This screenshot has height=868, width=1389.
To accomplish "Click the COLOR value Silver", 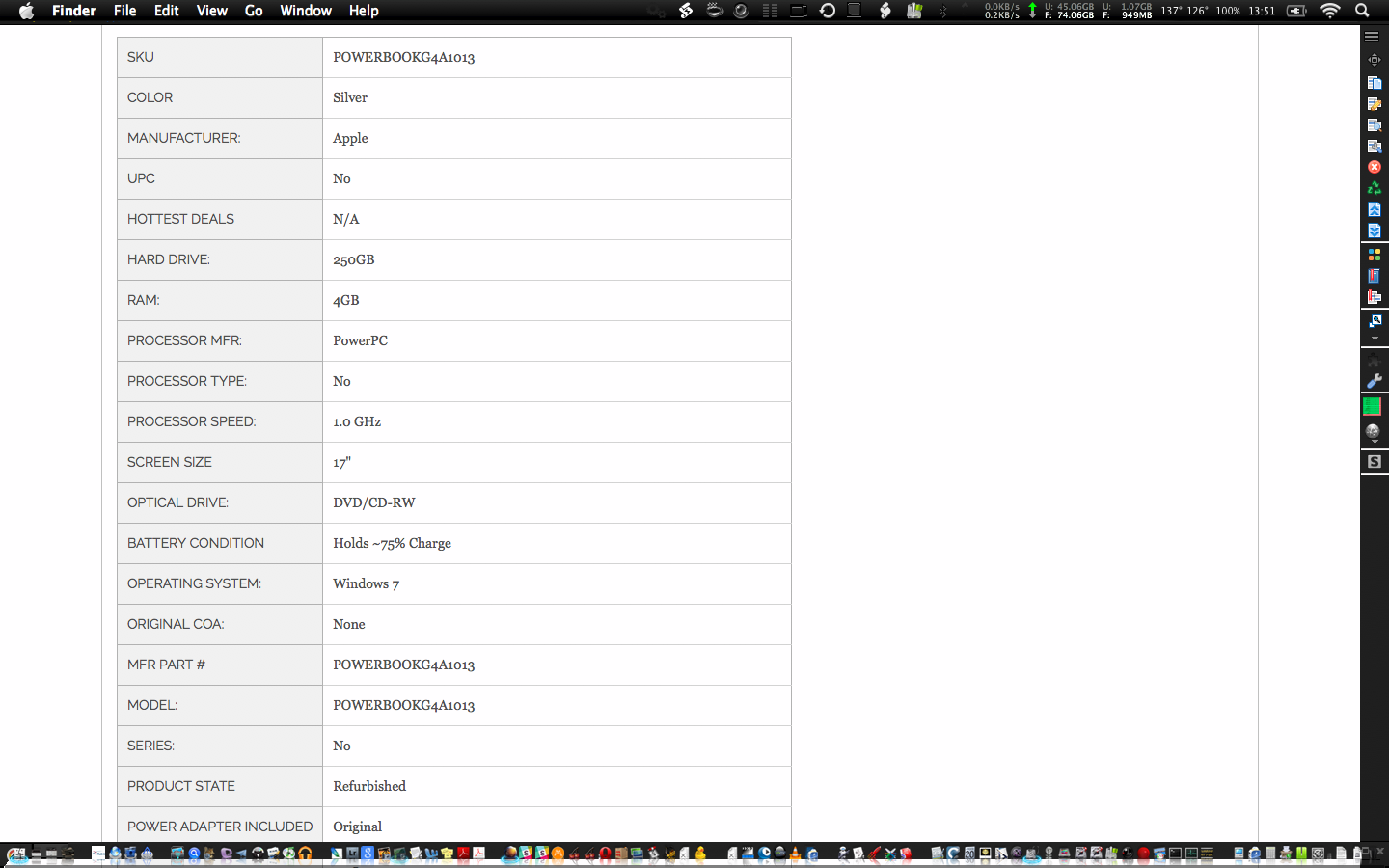I will click(x=350, y=97).
